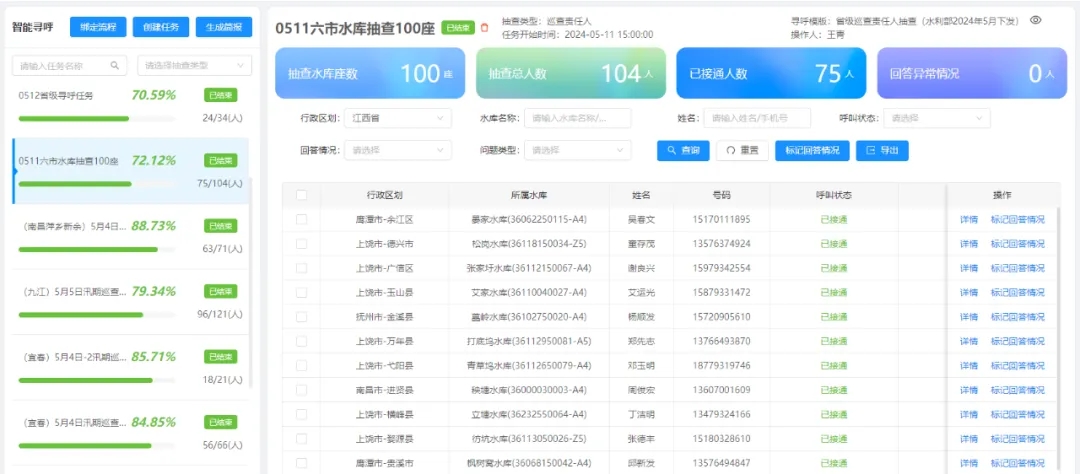
Task: Check the row with number 15720905610
Action: pos(302,317)
